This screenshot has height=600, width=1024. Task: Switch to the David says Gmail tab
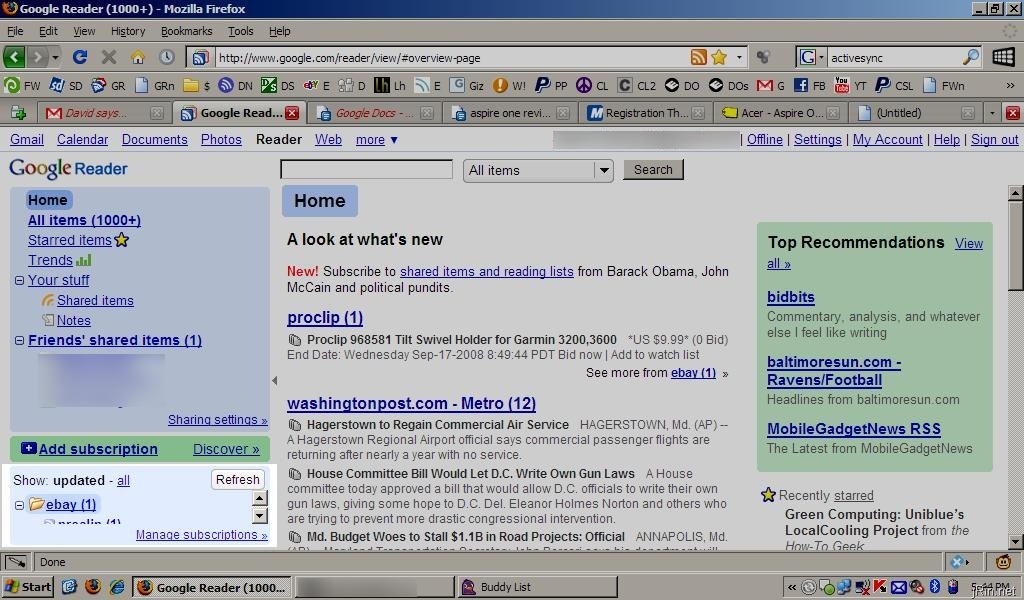click(103, 113)
